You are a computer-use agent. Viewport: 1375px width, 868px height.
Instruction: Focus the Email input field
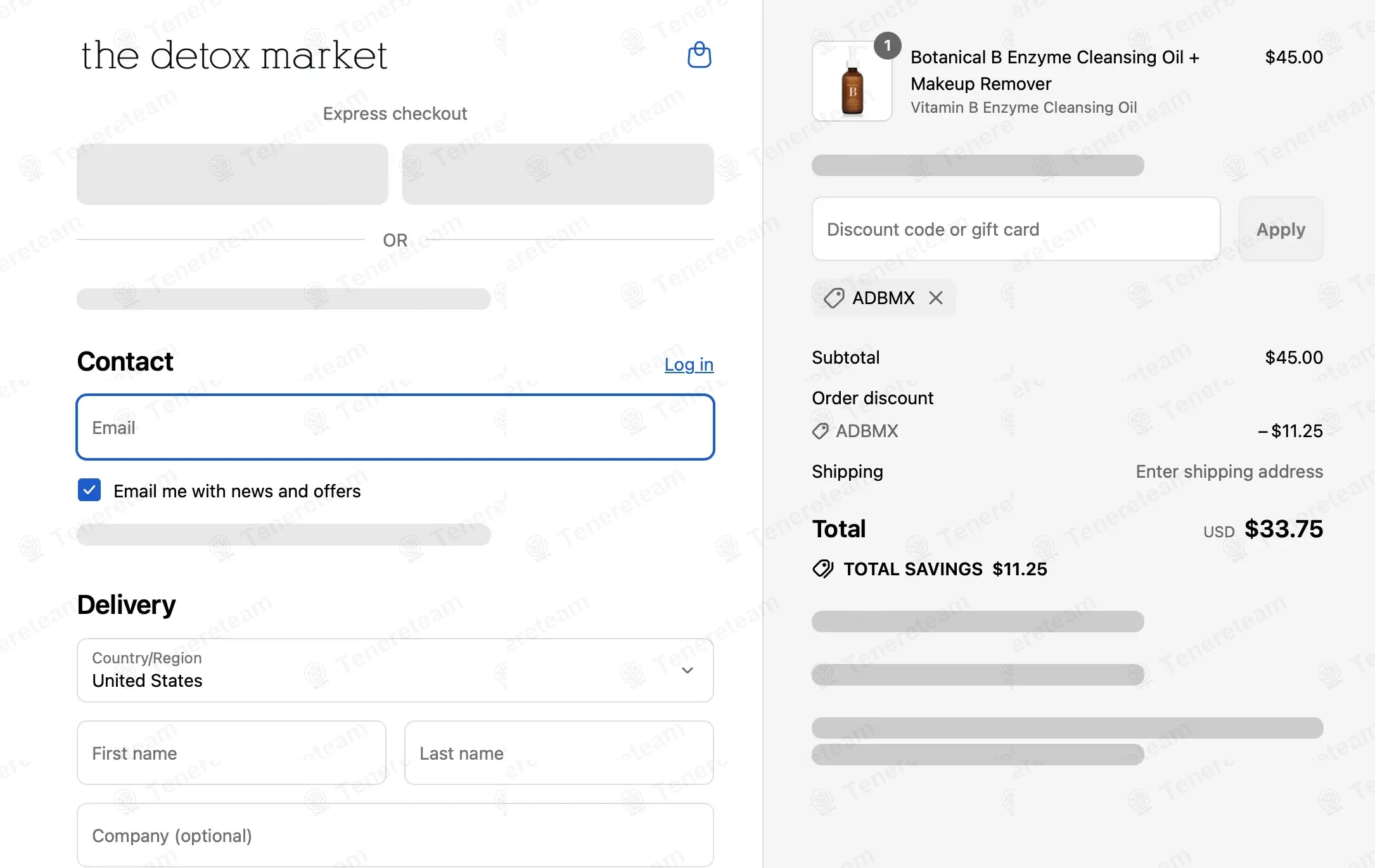click(x=395, y=427)
